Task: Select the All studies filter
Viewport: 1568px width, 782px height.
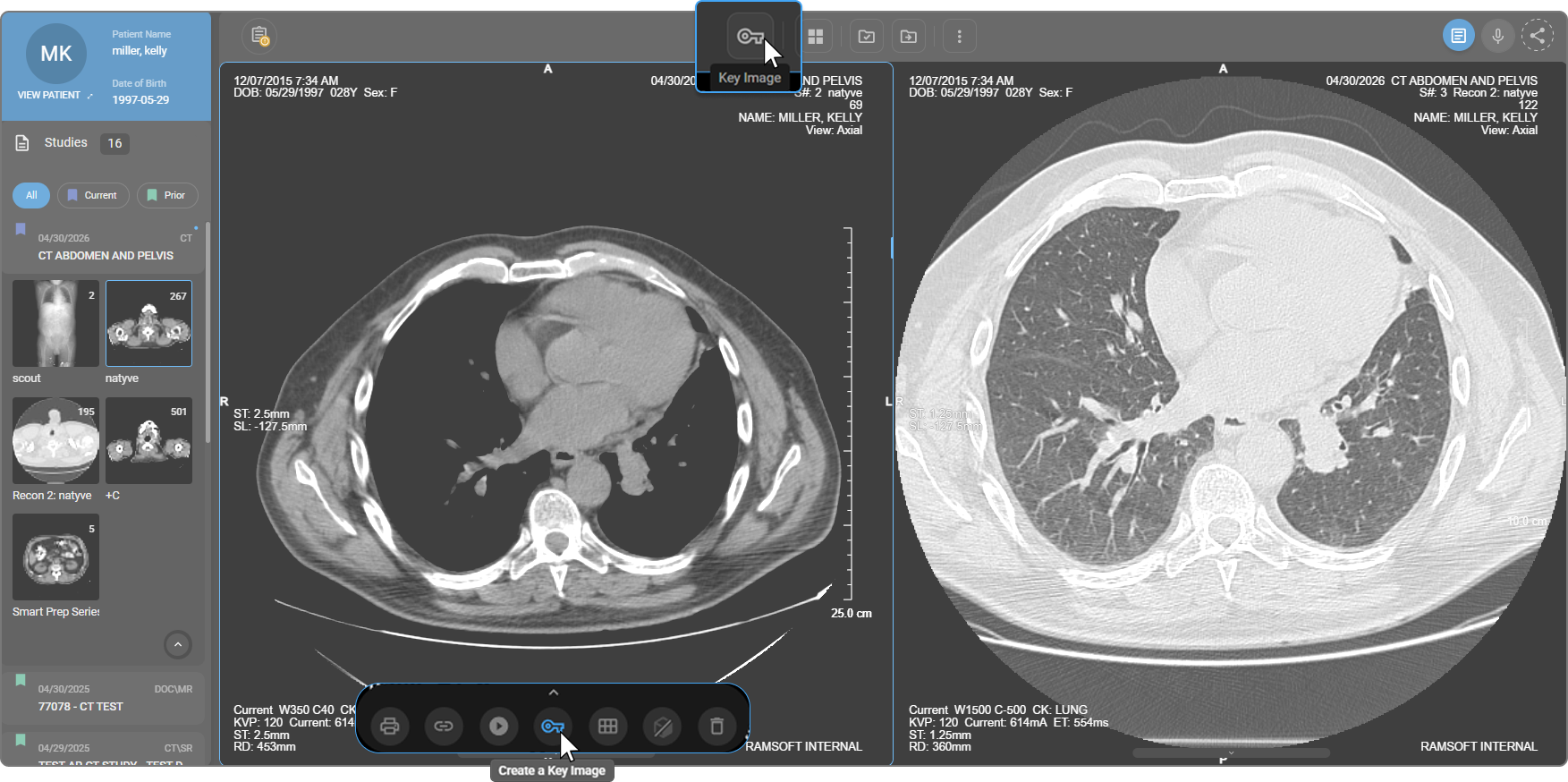Action: pyautogui.click(x=31, y=195)
